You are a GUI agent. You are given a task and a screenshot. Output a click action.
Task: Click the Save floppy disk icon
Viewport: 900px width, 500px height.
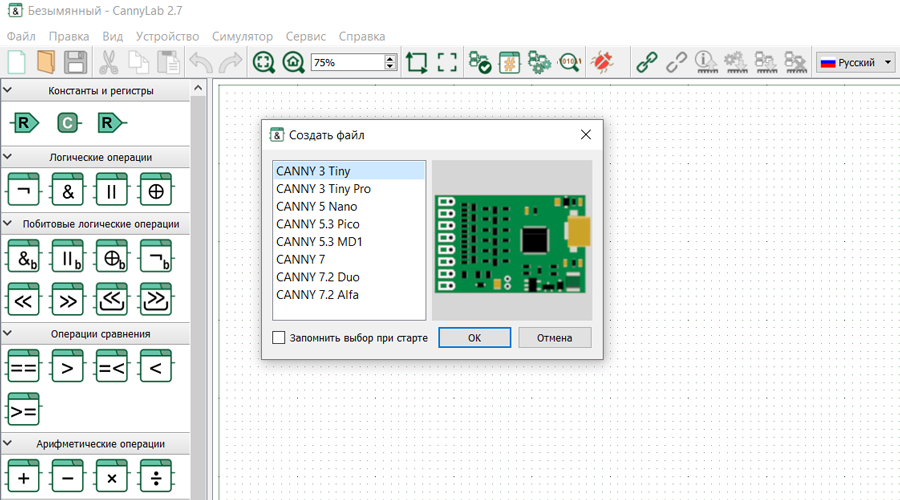point(75,62)
